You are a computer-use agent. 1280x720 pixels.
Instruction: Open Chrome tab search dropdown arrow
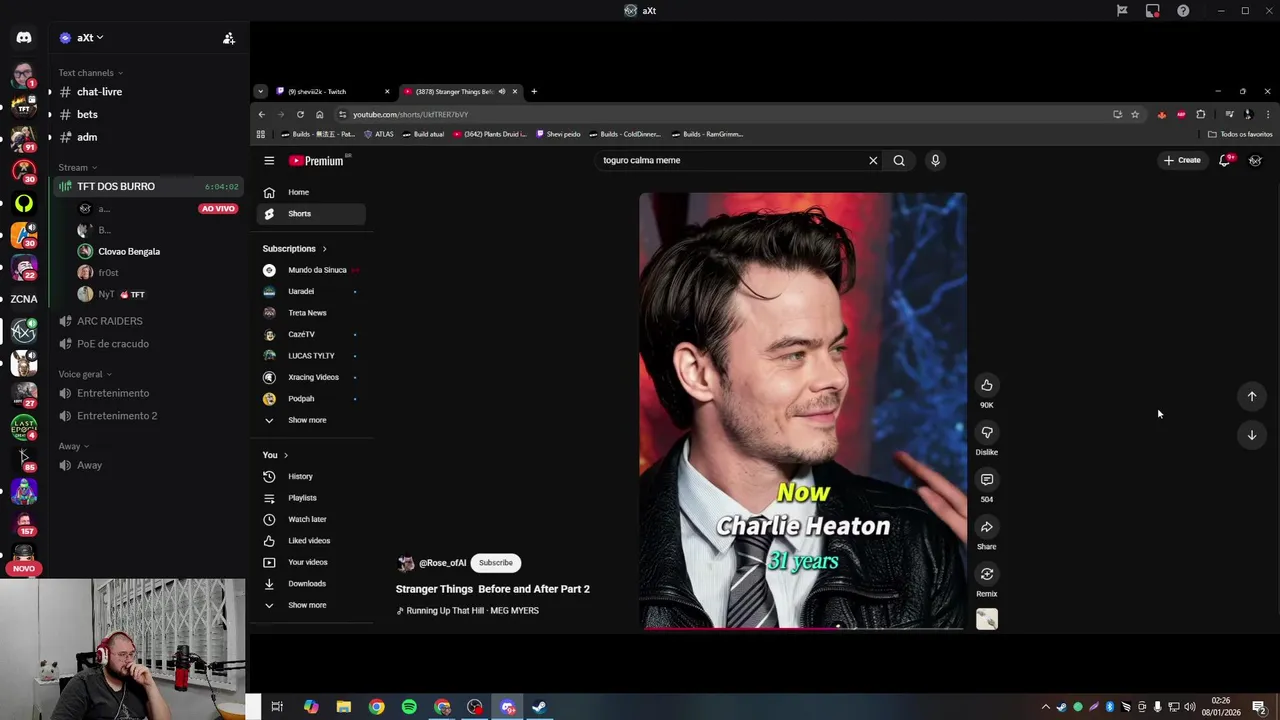260,92
